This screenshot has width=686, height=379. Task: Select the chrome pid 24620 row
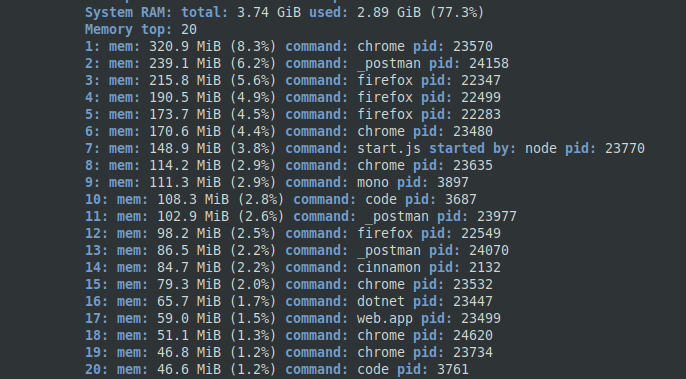point(289,336)
